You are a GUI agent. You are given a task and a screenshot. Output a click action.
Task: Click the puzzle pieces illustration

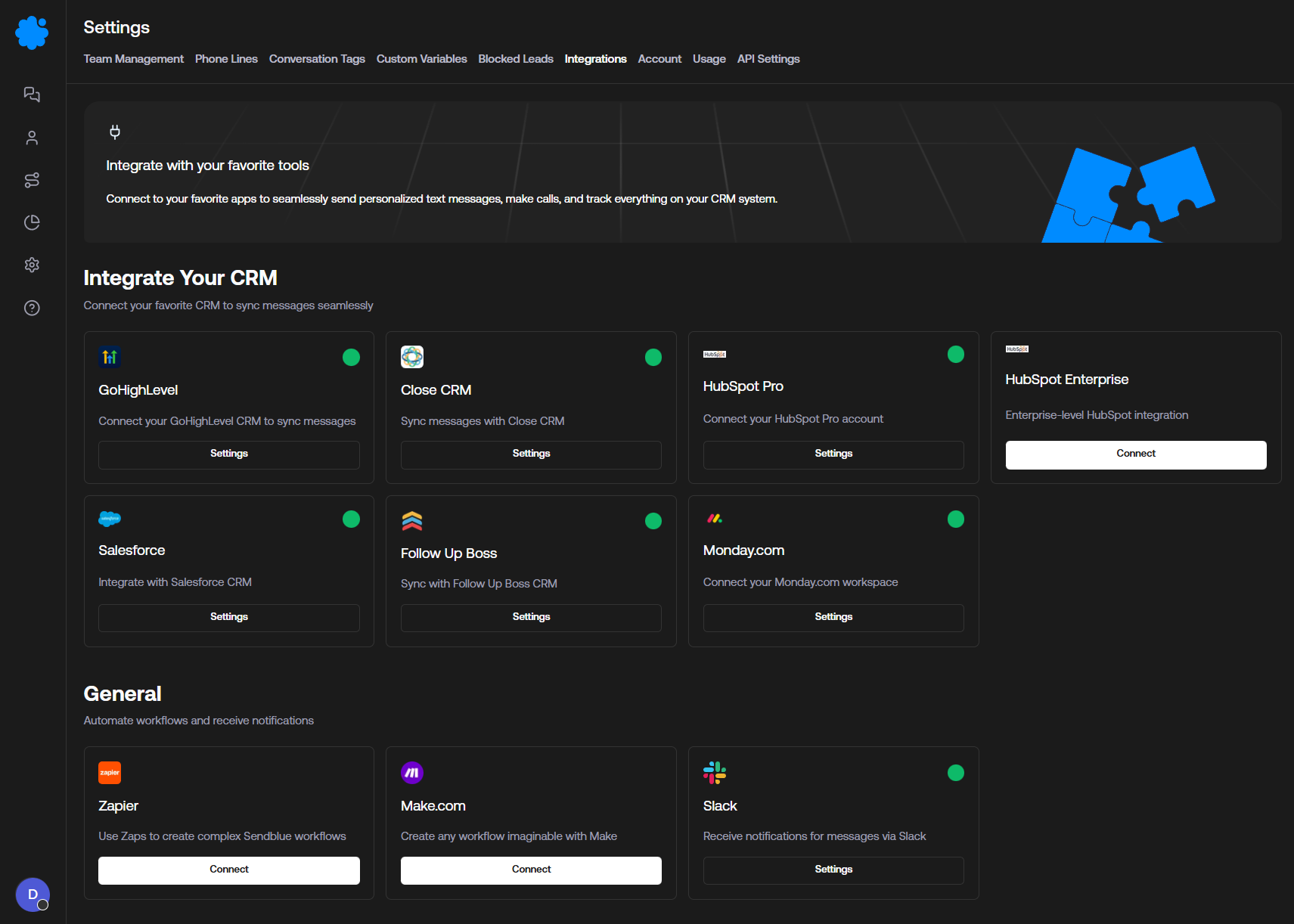[1128, 194]
